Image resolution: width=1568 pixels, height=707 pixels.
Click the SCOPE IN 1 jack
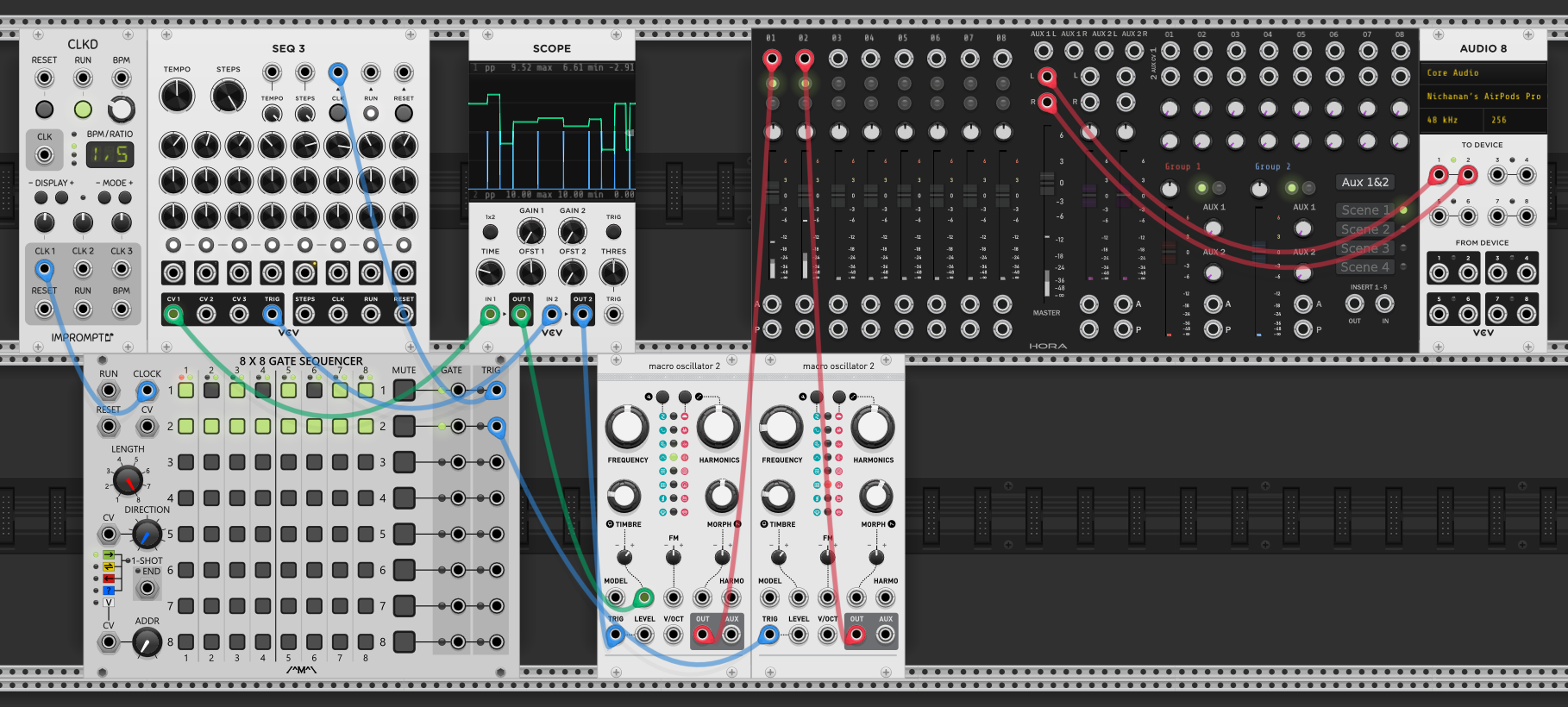(490, 315)
